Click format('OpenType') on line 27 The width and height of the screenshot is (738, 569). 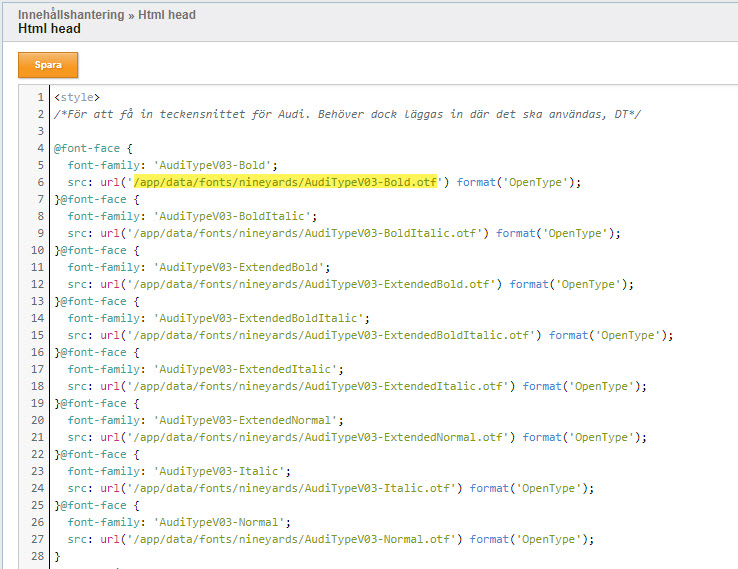[x=529, y=539]
